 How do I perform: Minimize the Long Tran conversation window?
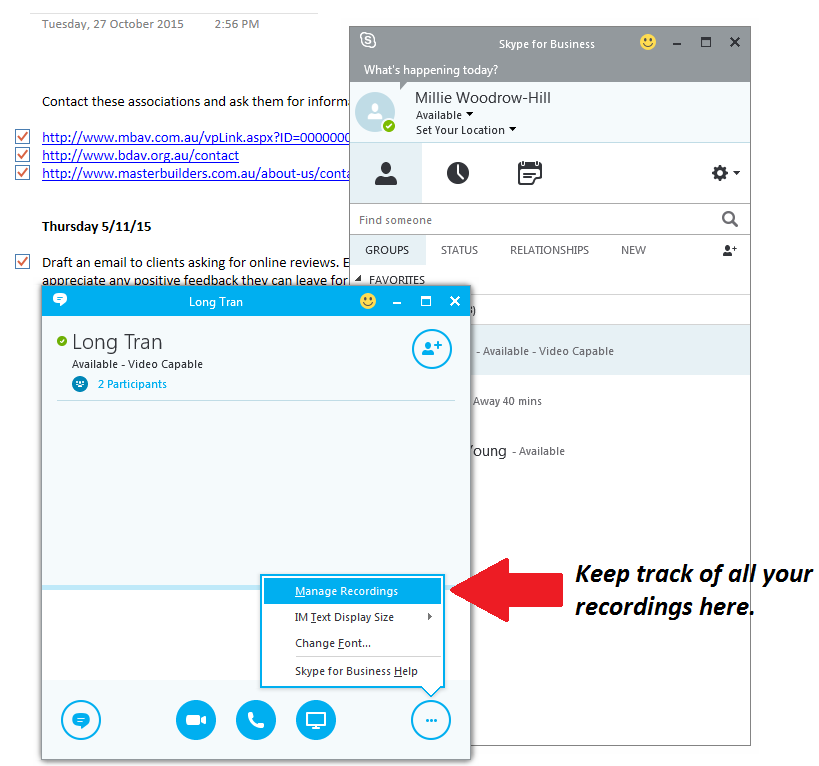tap(397, 302)
